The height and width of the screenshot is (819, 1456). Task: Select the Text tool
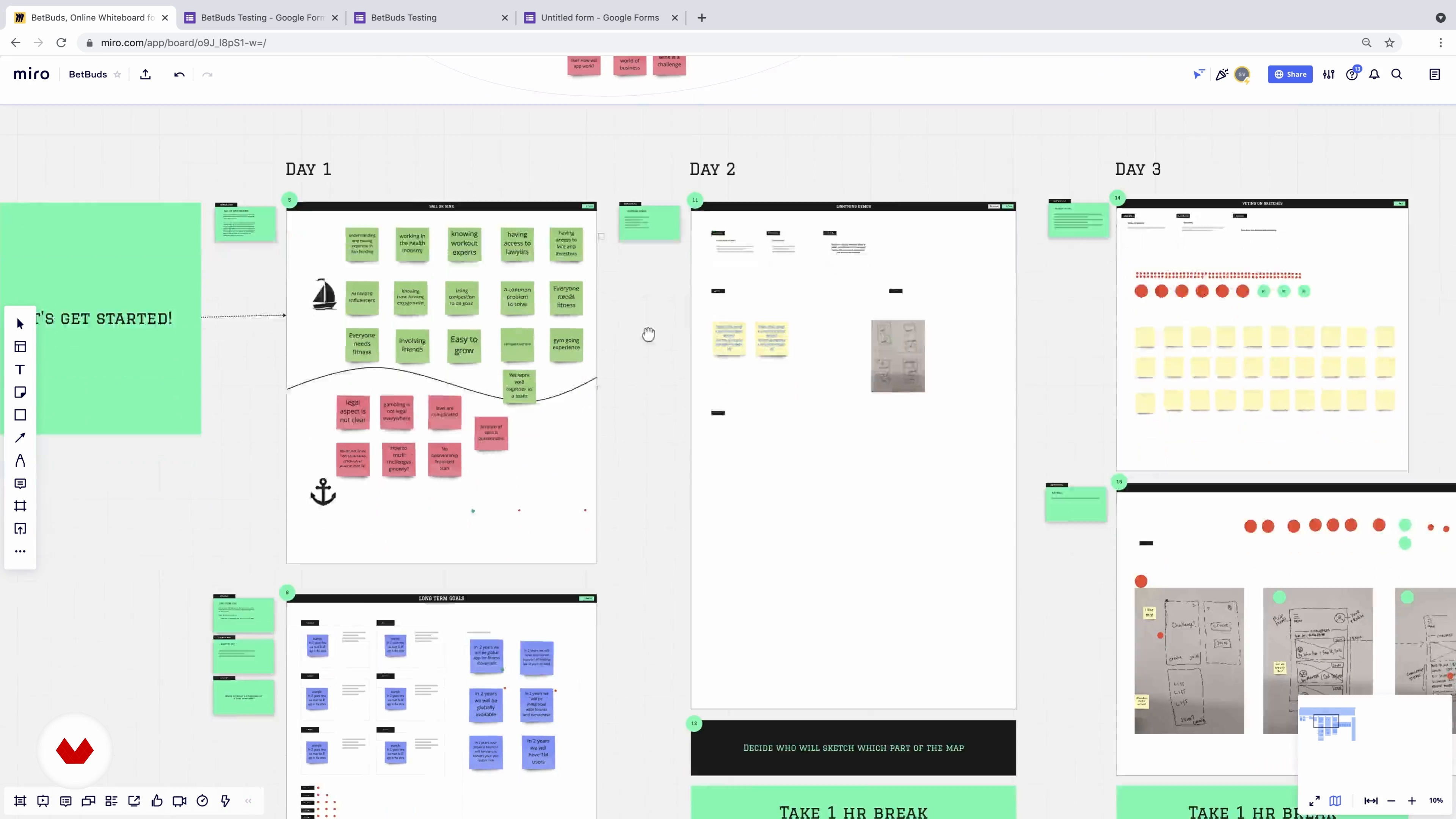20,370
